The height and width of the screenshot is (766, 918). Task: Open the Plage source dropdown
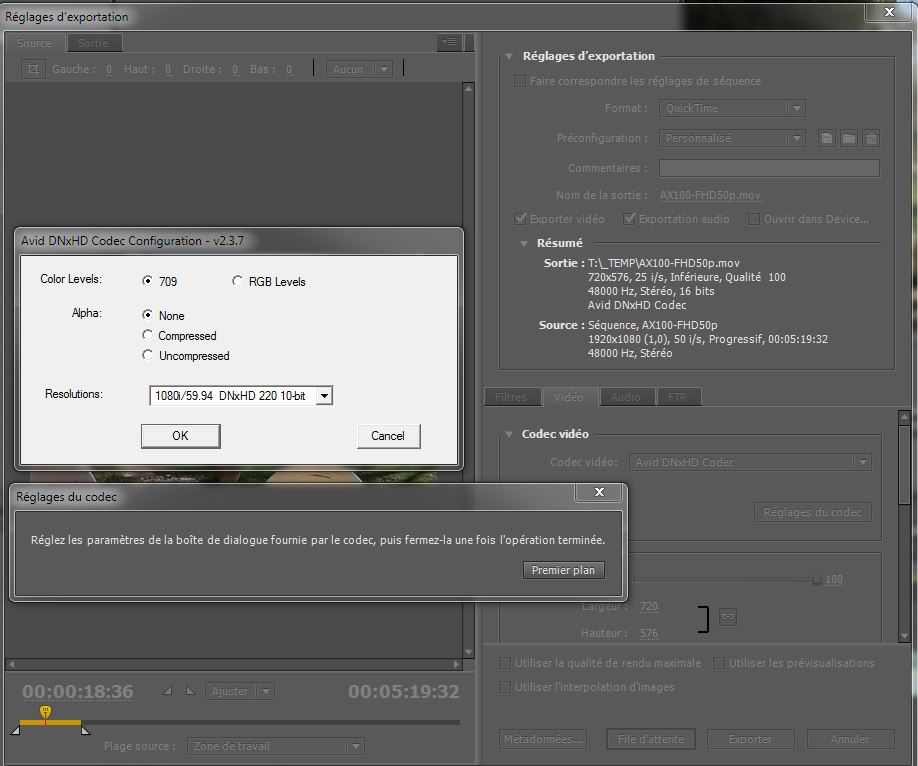pyautogui.click(x=275, y=746)
